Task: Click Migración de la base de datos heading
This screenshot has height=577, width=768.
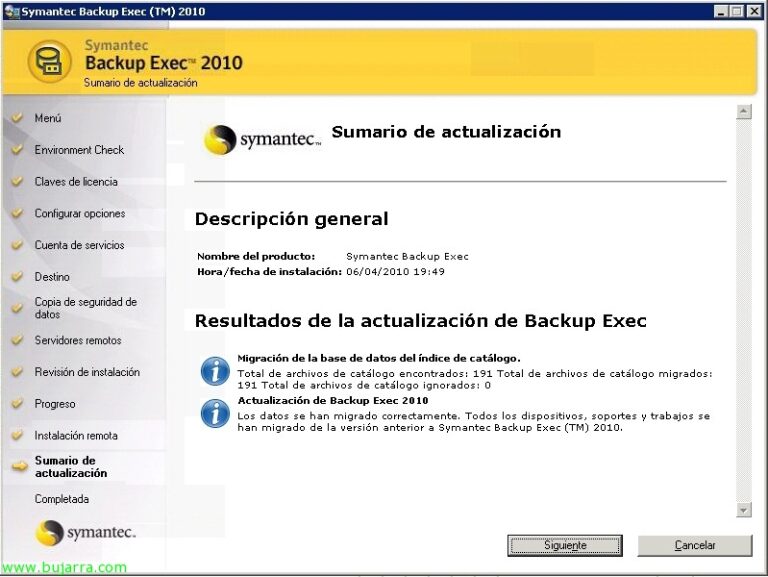Action: tap(379, 358)
